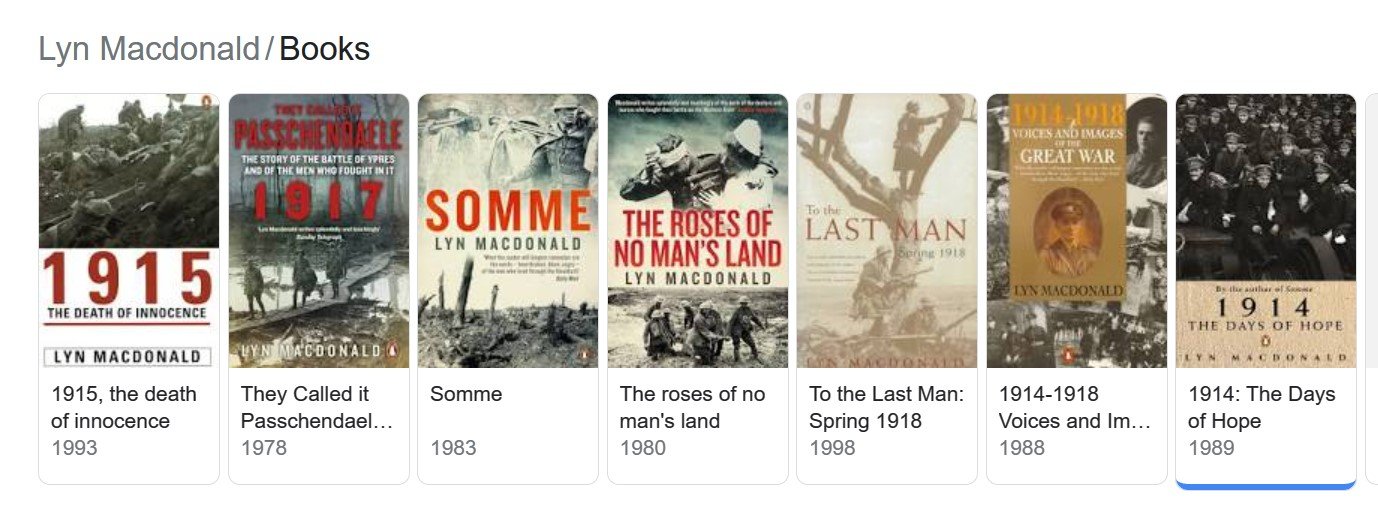Image resolution: width=1378 pixels, height=508 pixels.
Task: Click the 1998 publication year label
Action: 832,448
